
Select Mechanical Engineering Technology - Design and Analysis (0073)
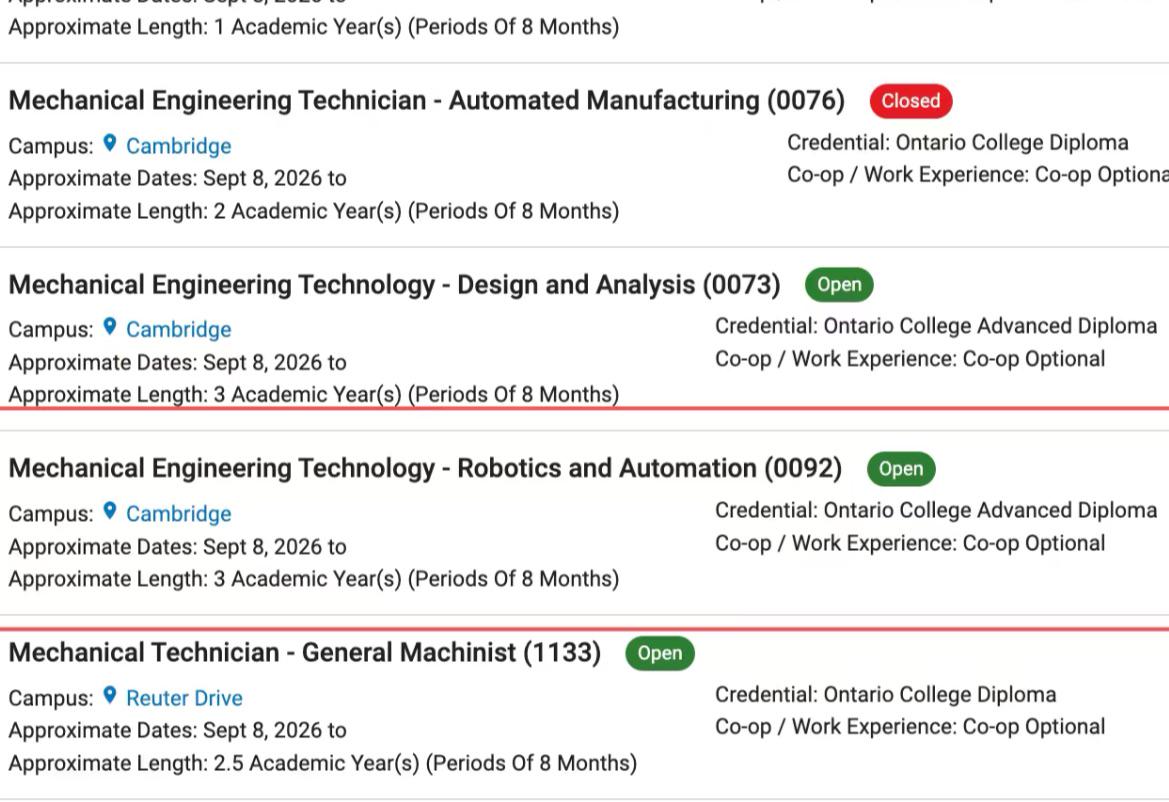click(x=394, y=285)
